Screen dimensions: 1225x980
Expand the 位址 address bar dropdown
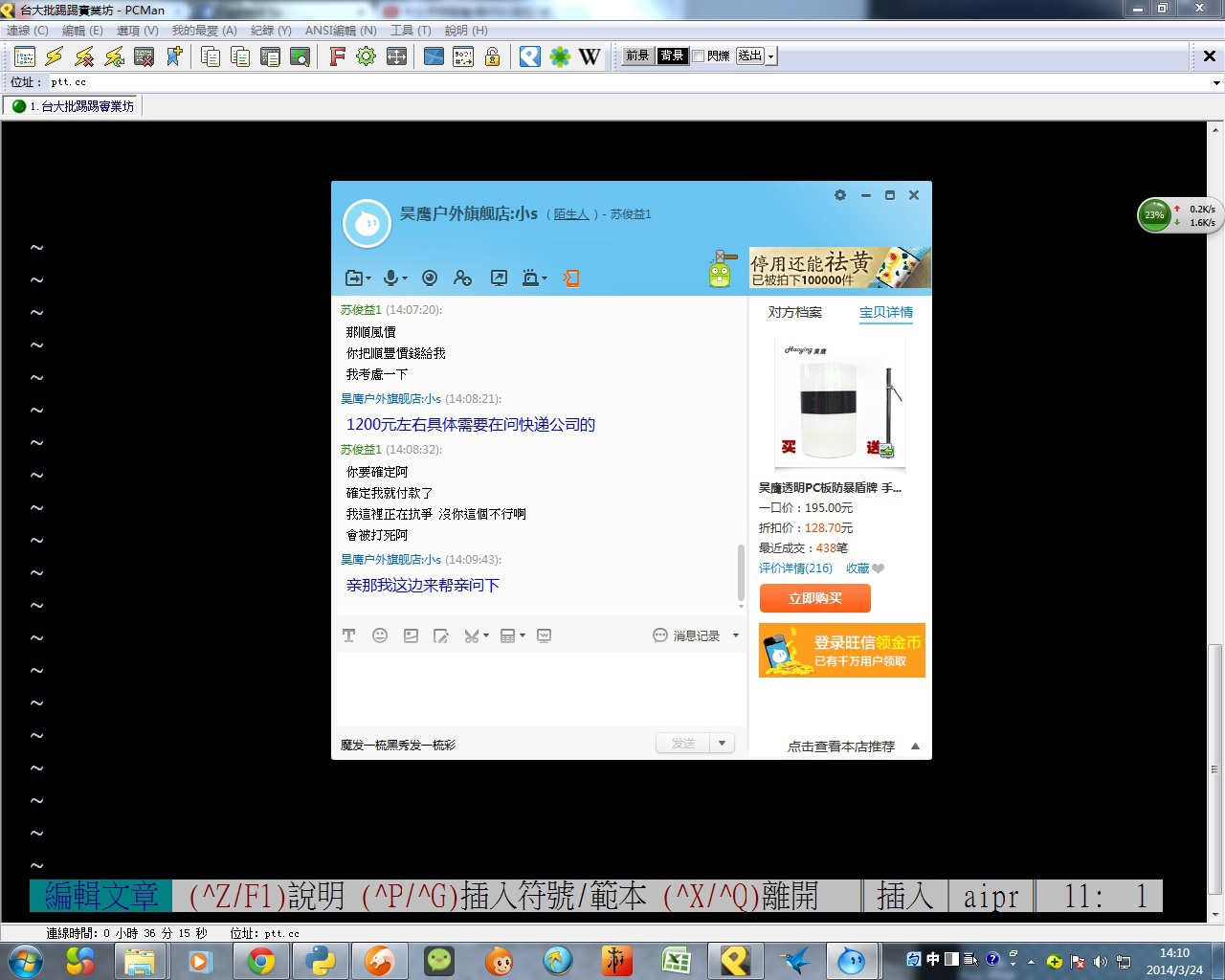[x=1216, y=83]
